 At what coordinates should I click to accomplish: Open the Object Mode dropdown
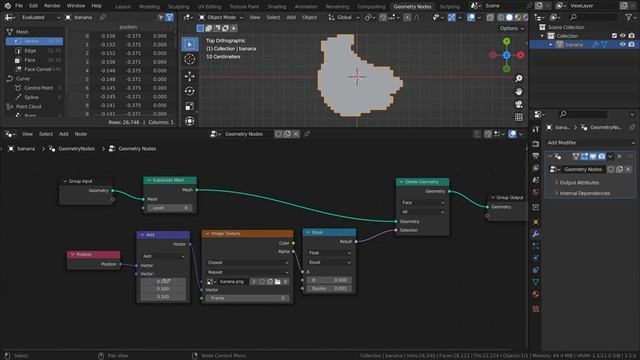(221, 18)
